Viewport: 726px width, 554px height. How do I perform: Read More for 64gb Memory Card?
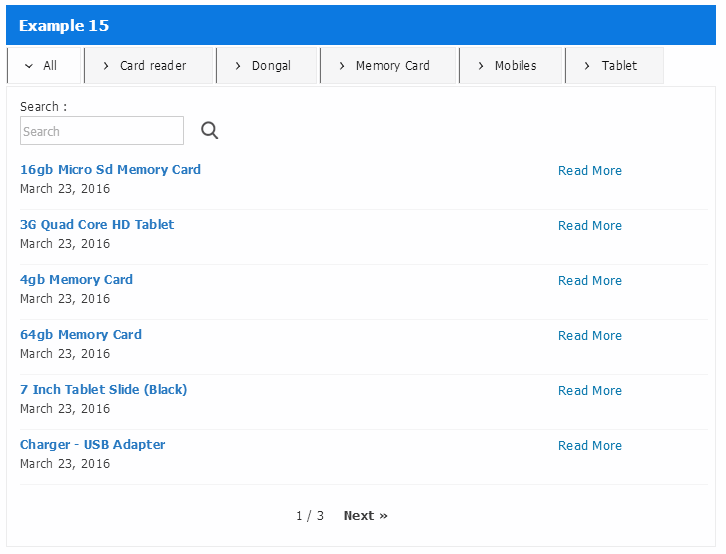(590, 336)
